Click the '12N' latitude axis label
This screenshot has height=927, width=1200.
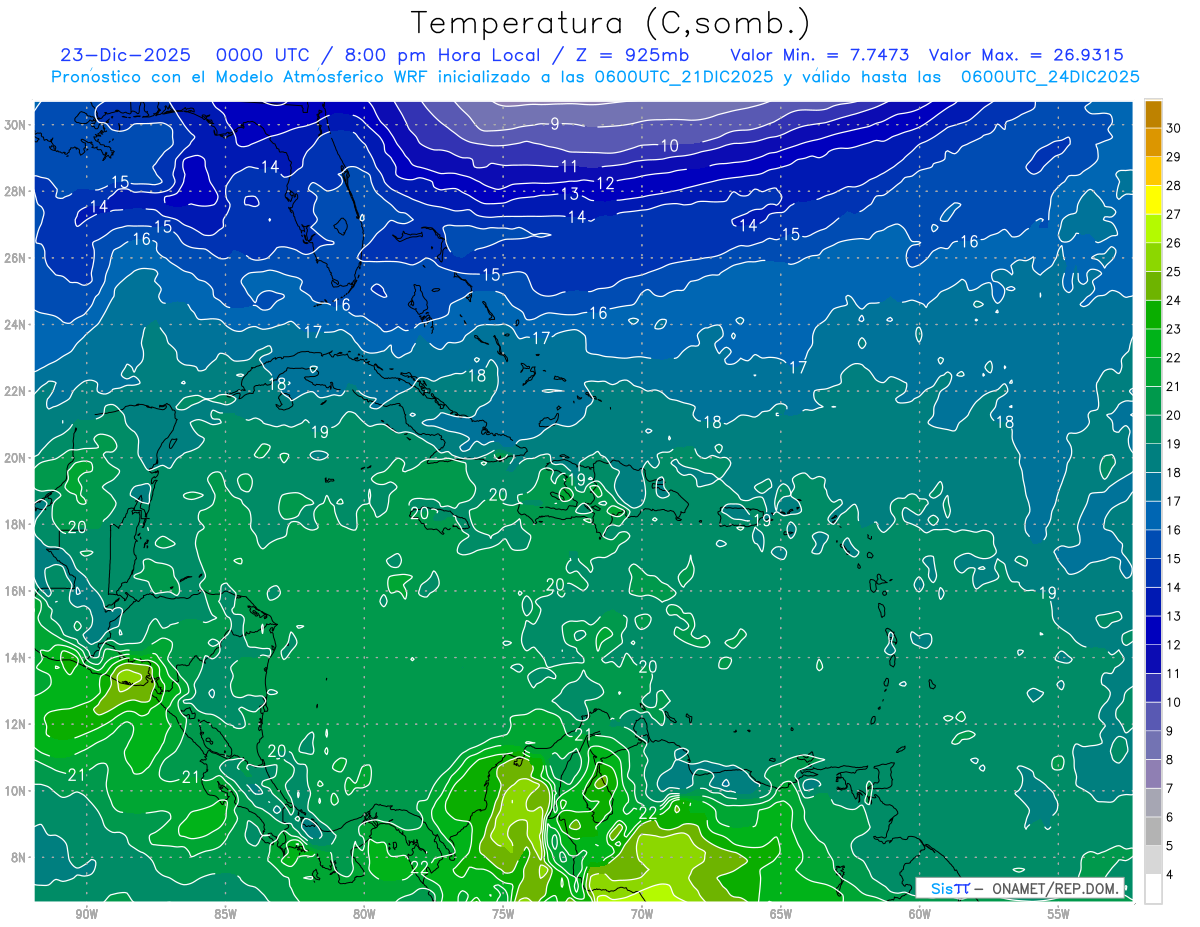tap(16, 724)
